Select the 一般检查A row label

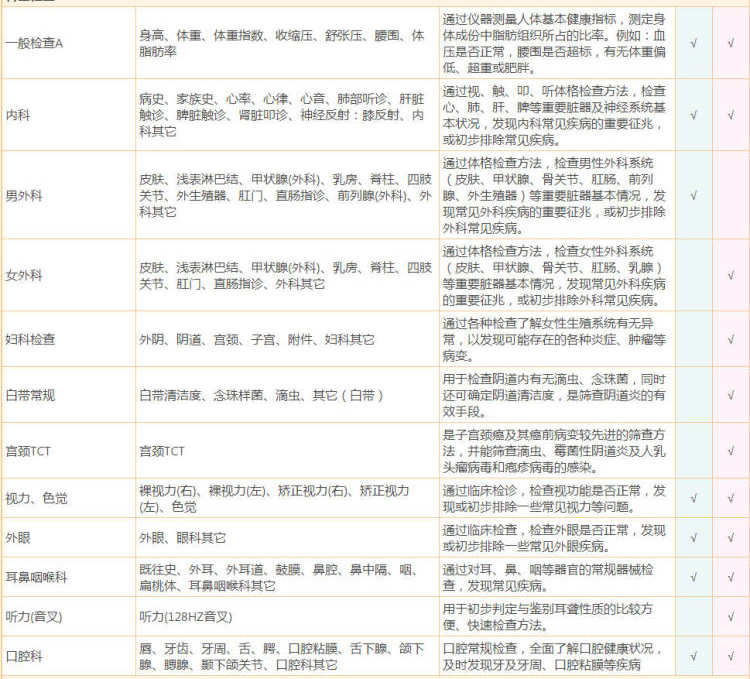35,44
